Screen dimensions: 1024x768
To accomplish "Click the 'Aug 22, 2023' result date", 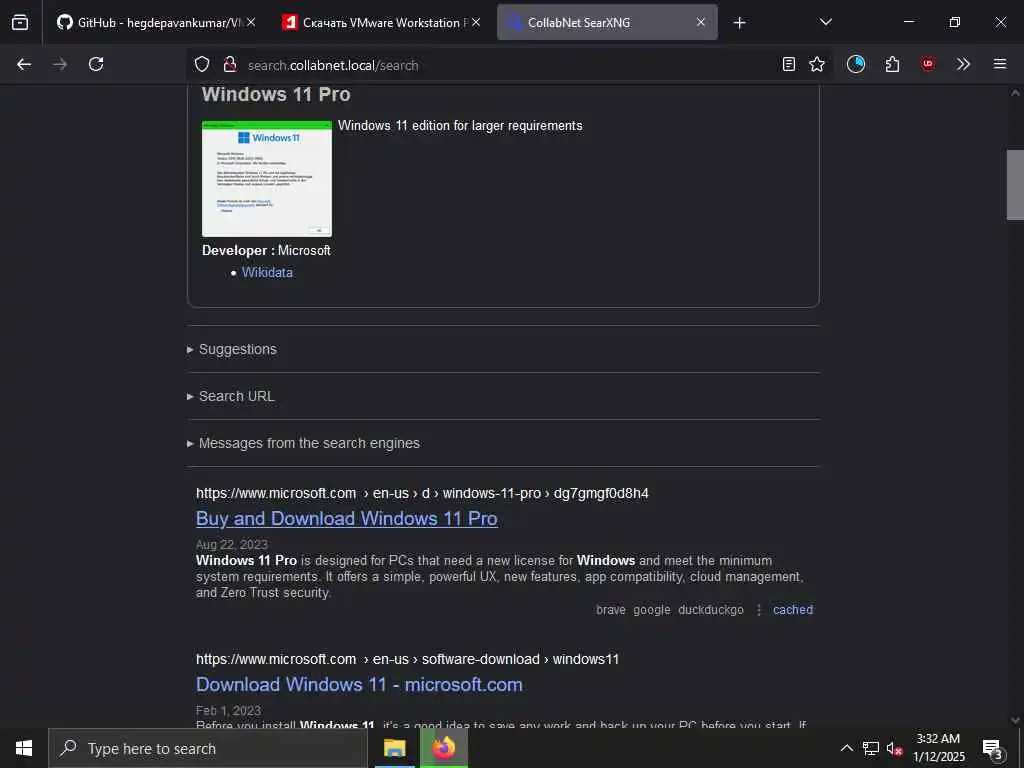I will pyautogui.click(x=232, y=545).
